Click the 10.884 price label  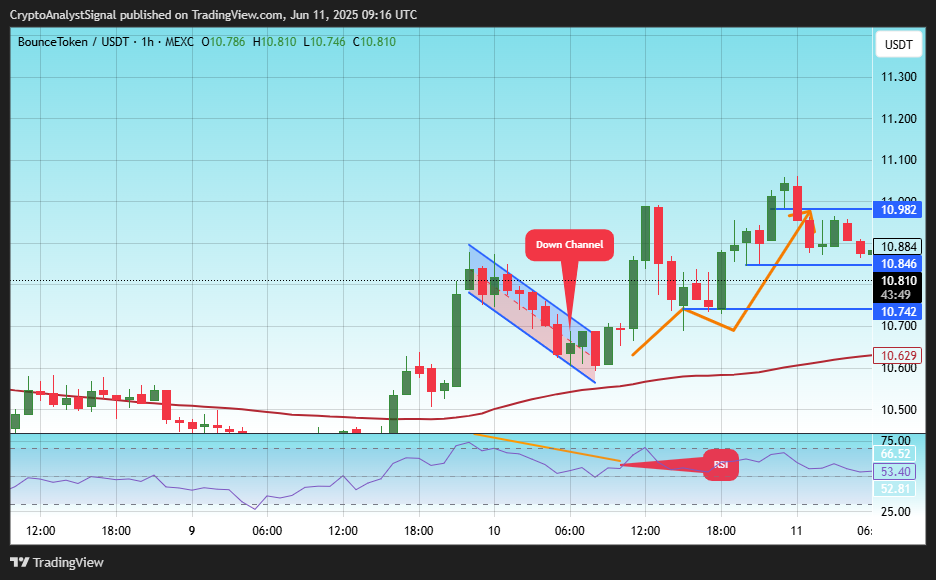[898, 246]
